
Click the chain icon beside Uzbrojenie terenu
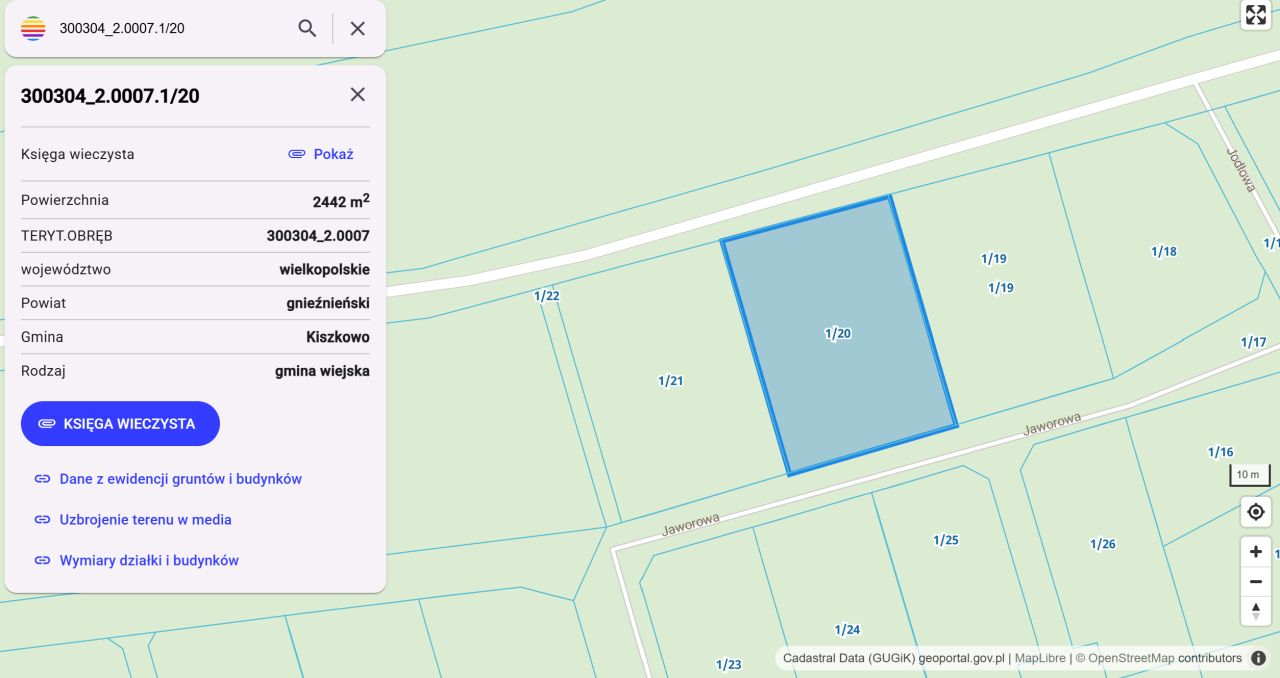click(x=42, y=519)
